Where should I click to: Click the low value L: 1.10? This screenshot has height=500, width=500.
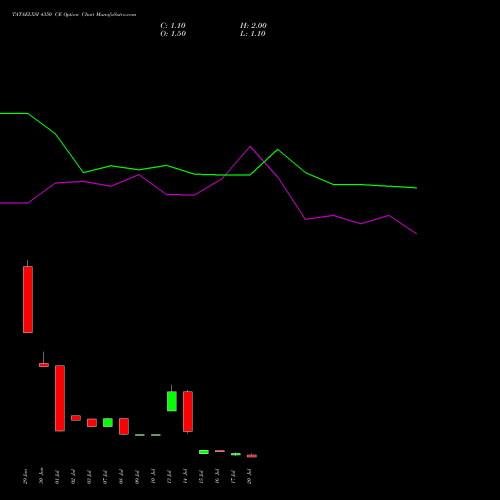click(253, 34)
